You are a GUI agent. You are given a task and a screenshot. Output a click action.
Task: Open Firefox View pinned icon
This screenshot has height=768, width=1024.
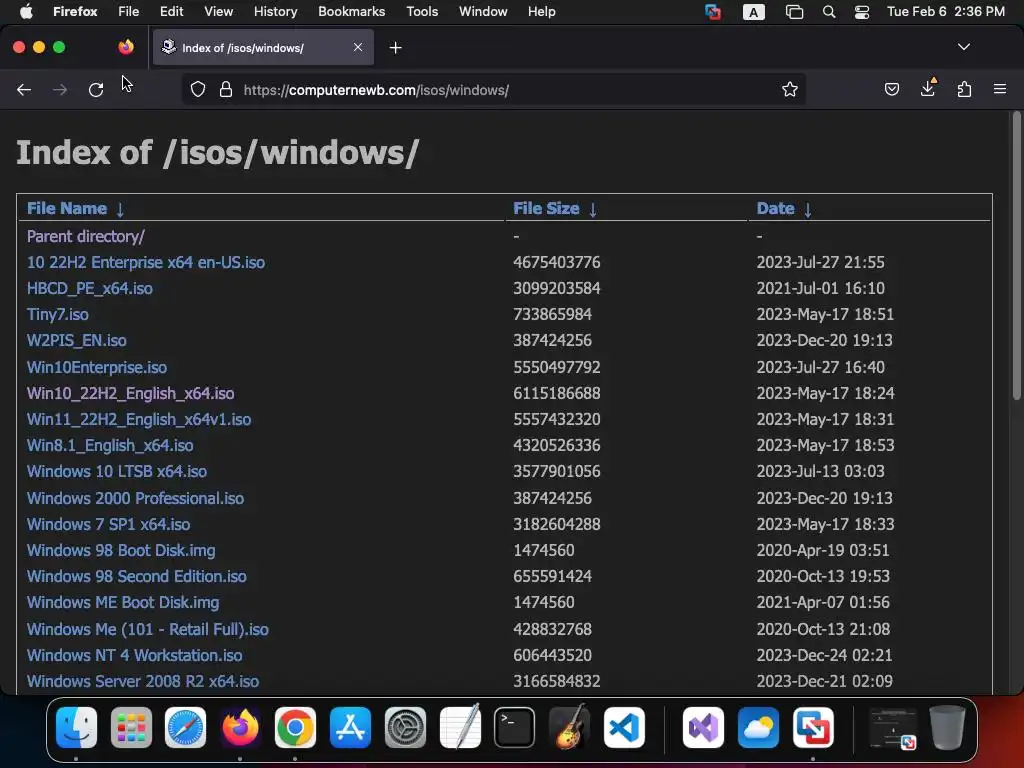(126, 47)
